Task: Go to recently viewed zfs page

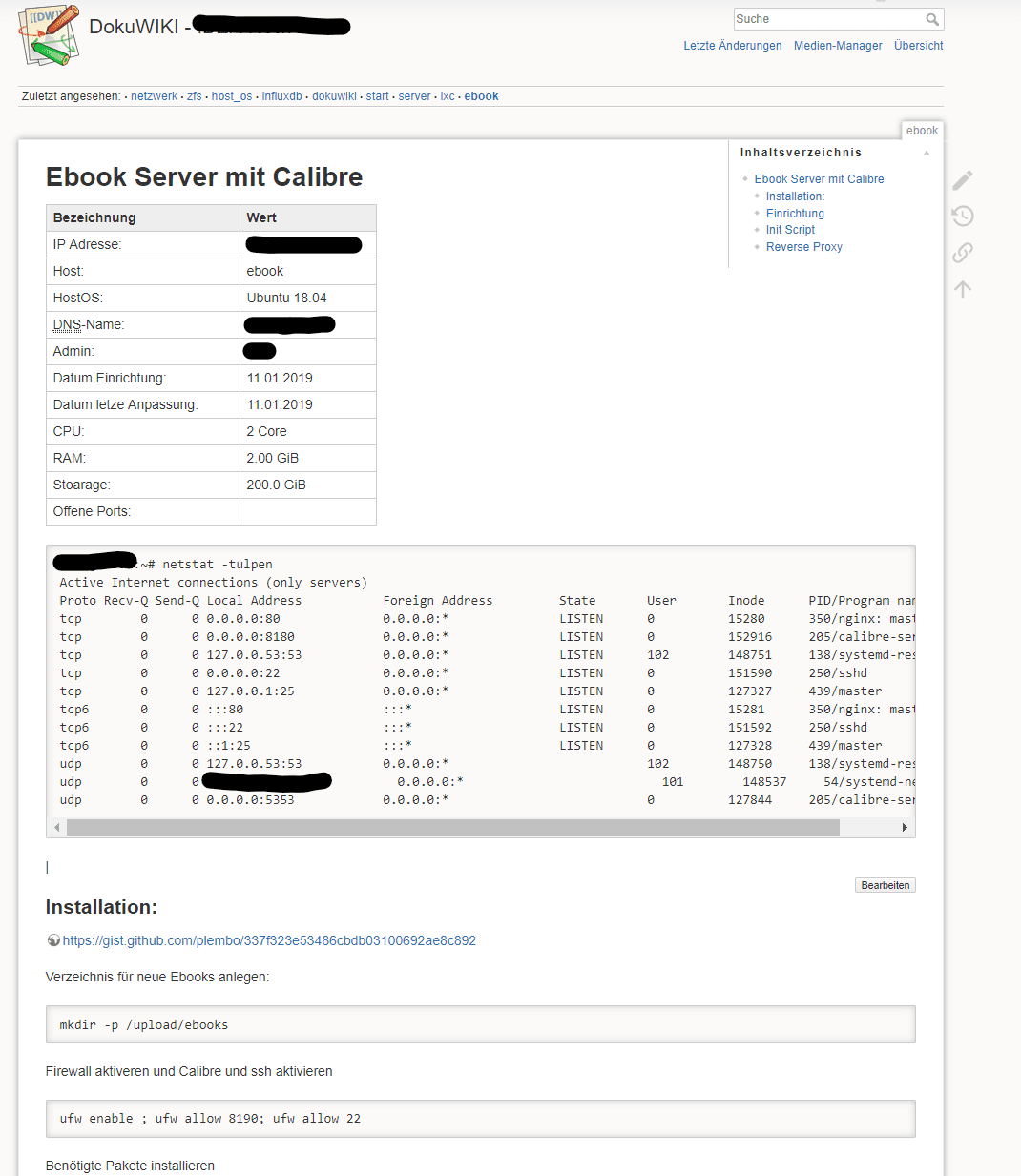Action: tap(195, 96)
